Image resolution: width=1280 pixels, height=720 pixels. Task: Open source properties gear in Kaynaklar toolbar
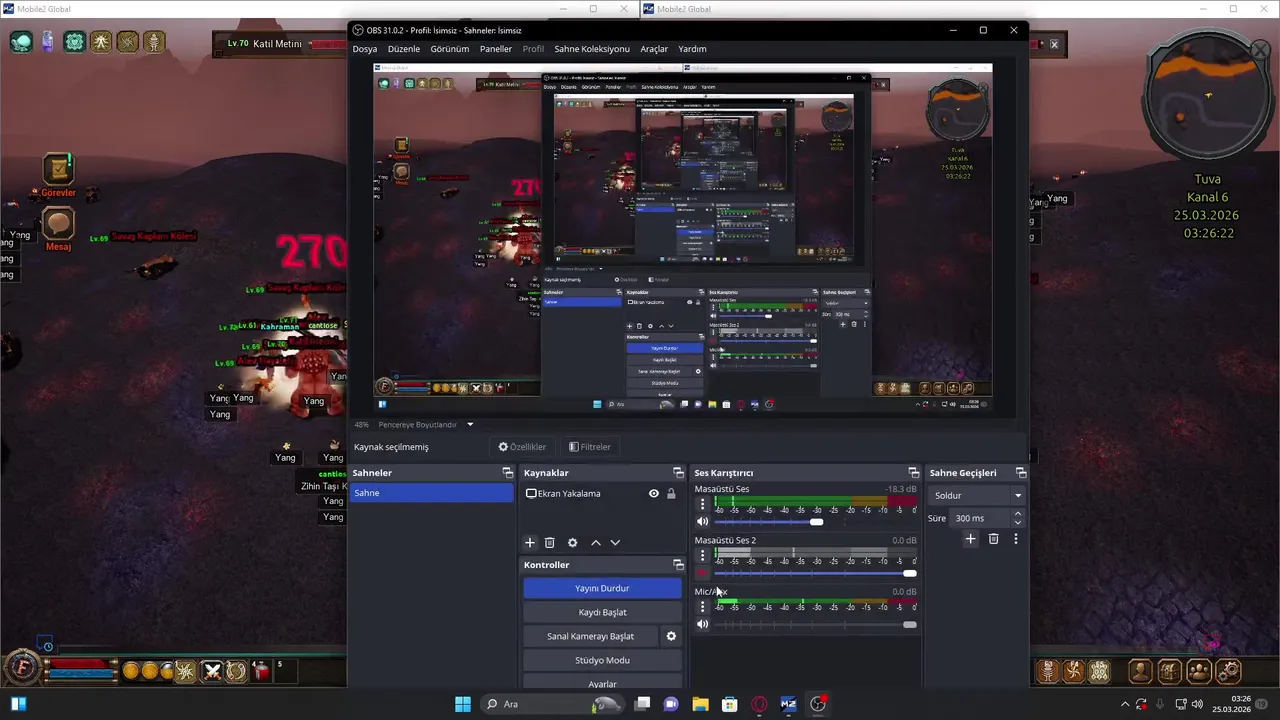[572, 542]
